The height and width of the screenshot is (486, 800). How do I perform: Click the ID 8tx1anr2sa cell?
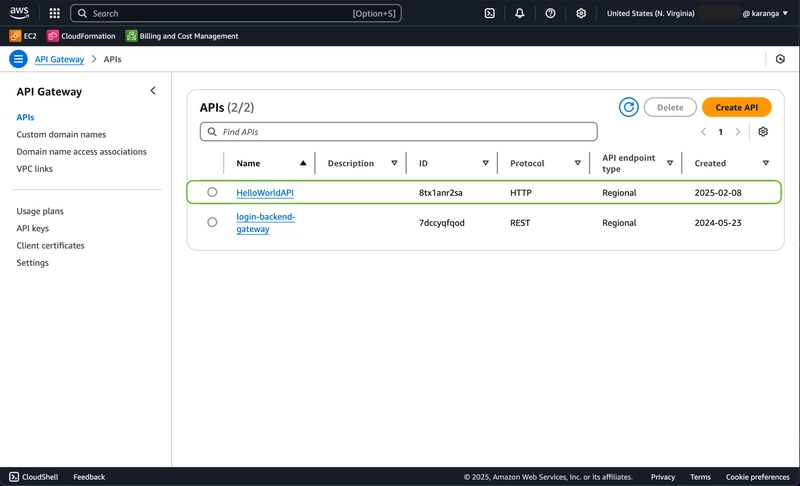pyautogui.click(x=441, y=193)
